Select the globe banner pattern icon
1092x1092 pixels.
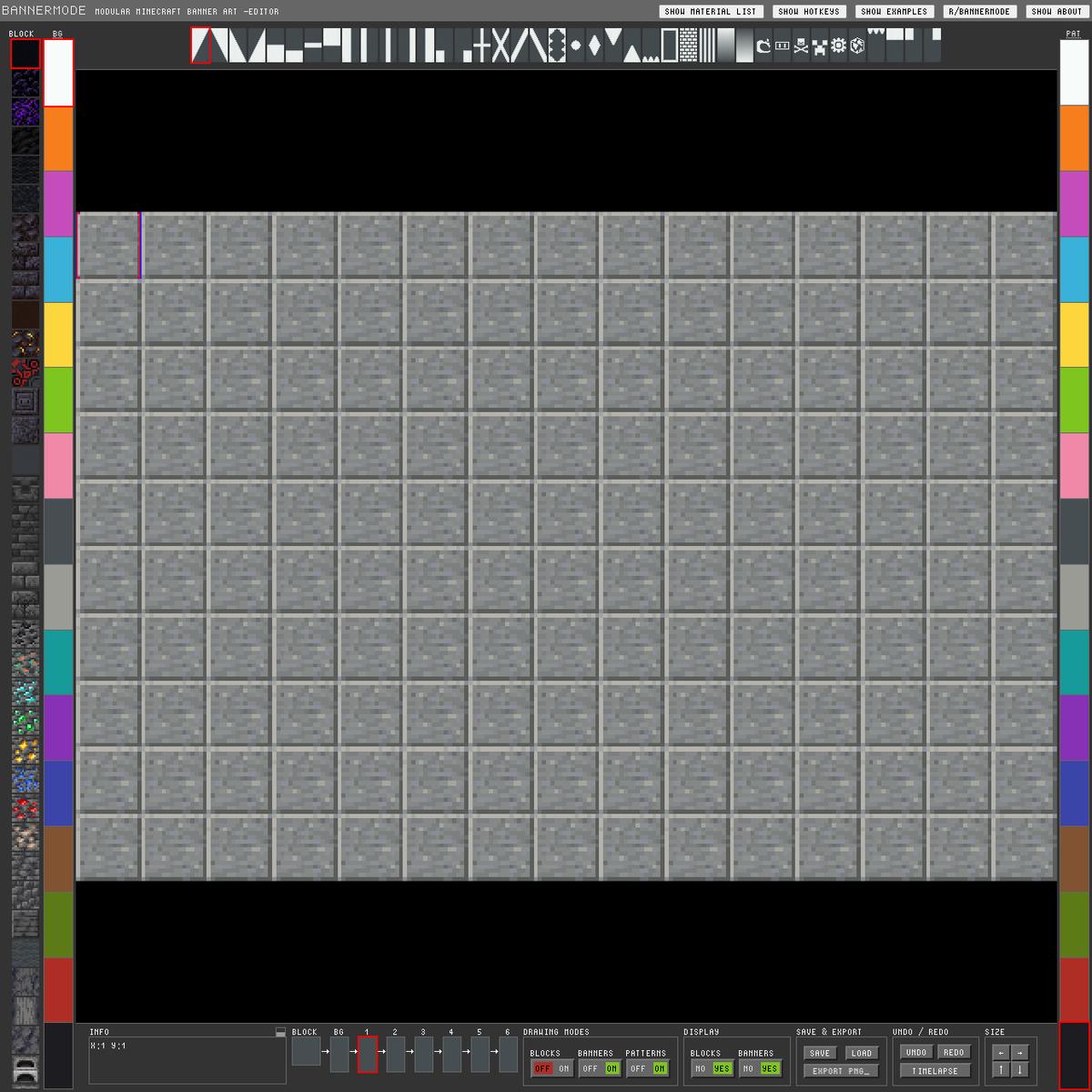857,45
